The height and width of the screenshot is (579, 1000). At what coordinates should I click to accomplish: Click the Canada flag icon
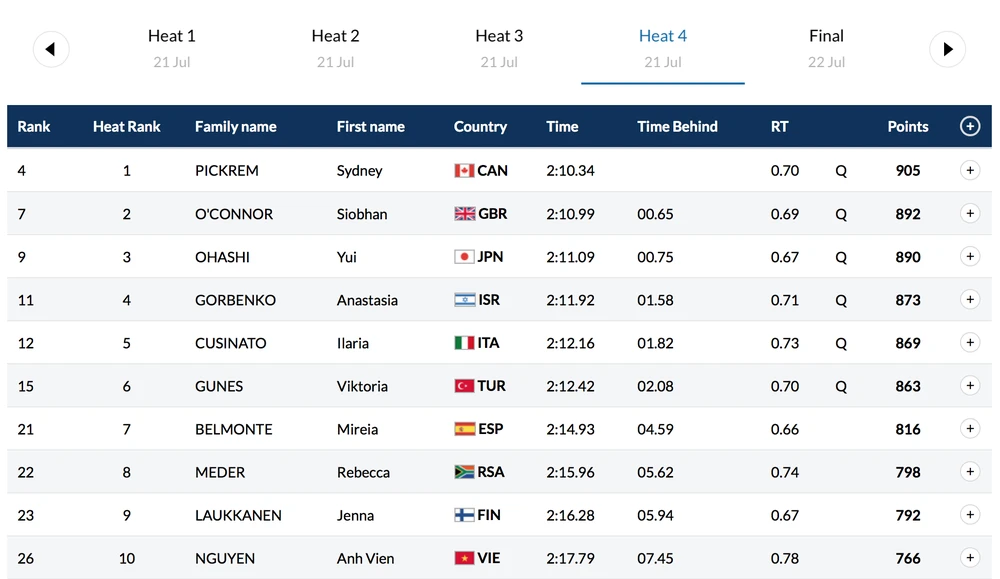coord(464,171)
